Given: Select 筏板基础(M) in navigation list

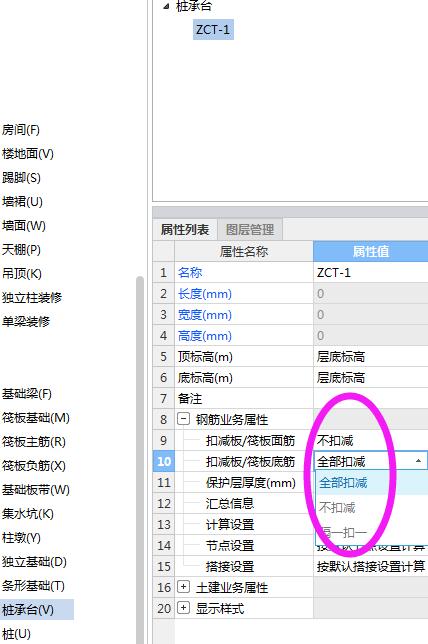Looking at the screenshot, I should (36, 418).
